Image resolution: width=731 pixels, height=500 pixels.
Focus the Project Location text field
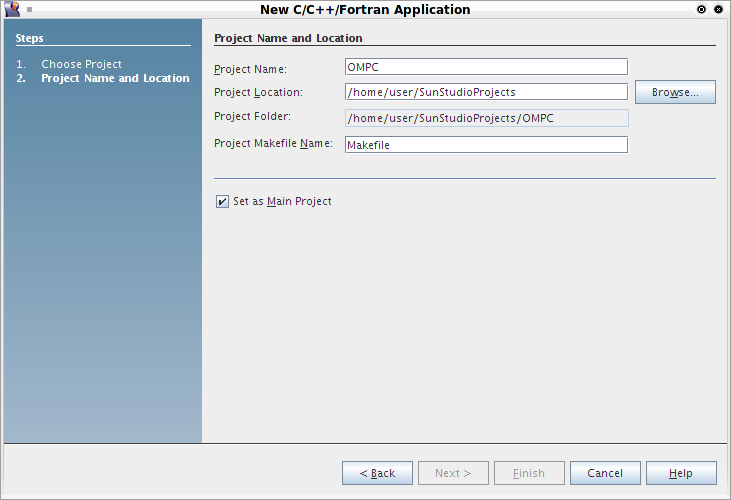486,92
